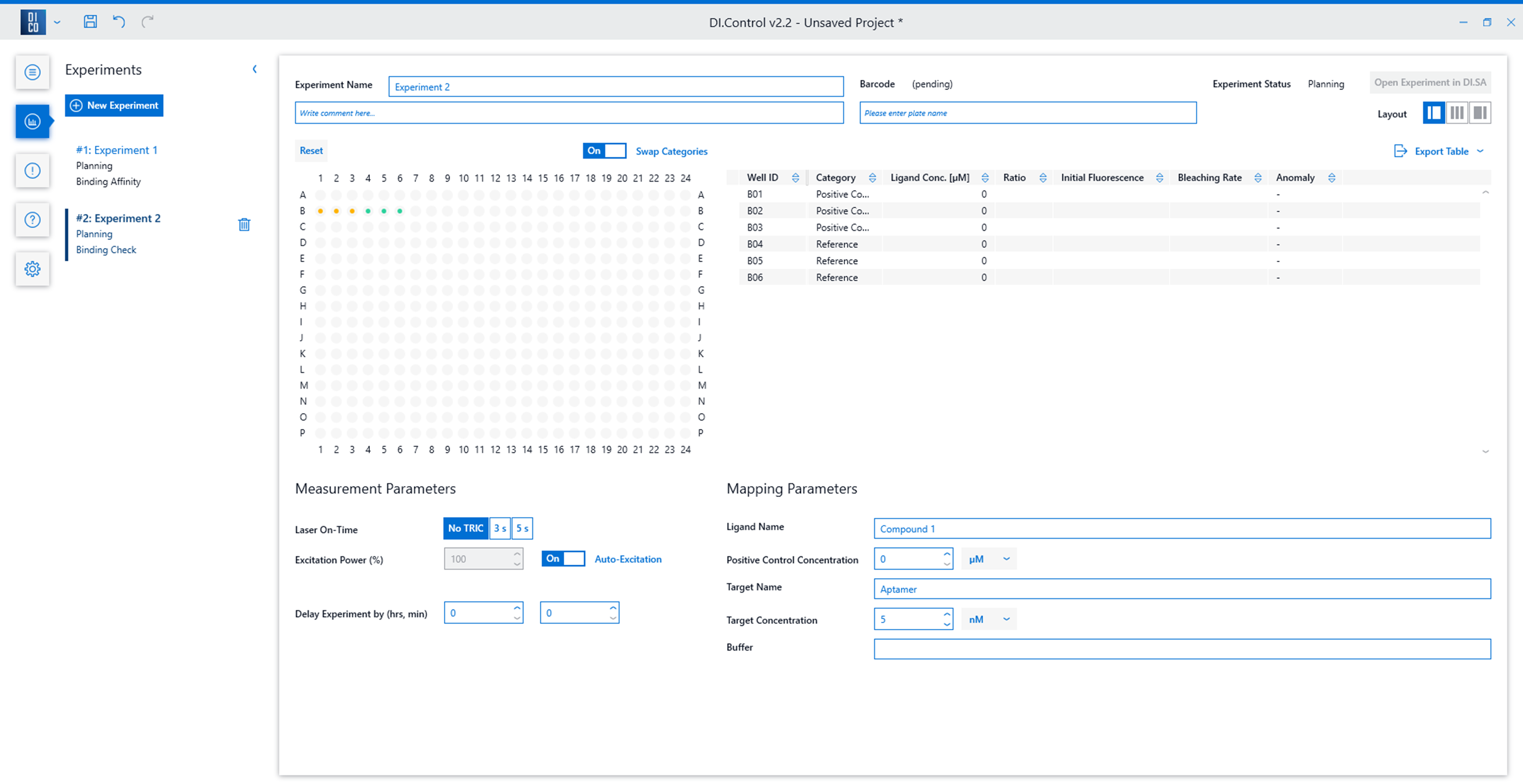
Task: Click the Reset plate button
Action: (311, 150)
